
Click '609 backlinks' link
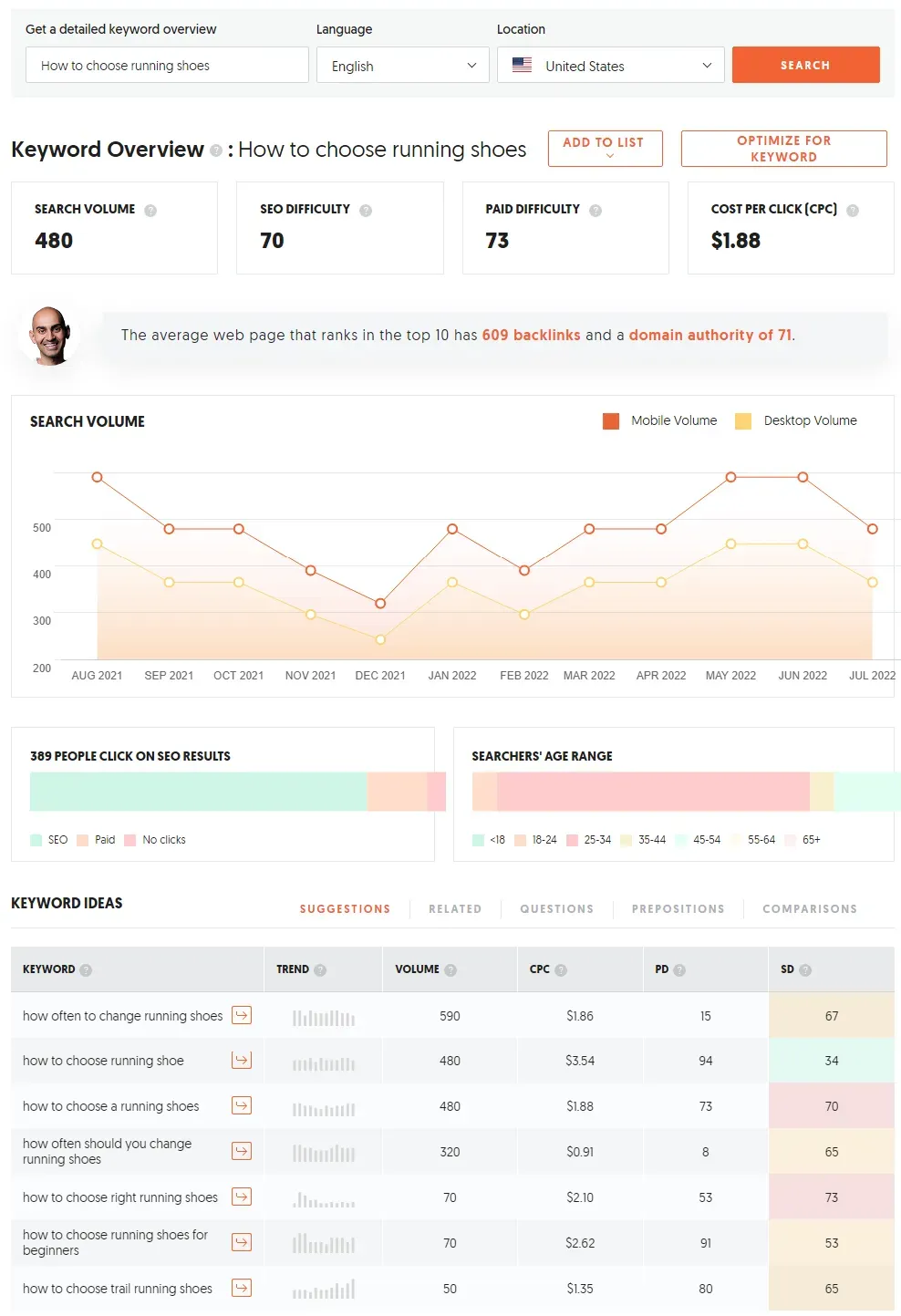click(531, 336)
